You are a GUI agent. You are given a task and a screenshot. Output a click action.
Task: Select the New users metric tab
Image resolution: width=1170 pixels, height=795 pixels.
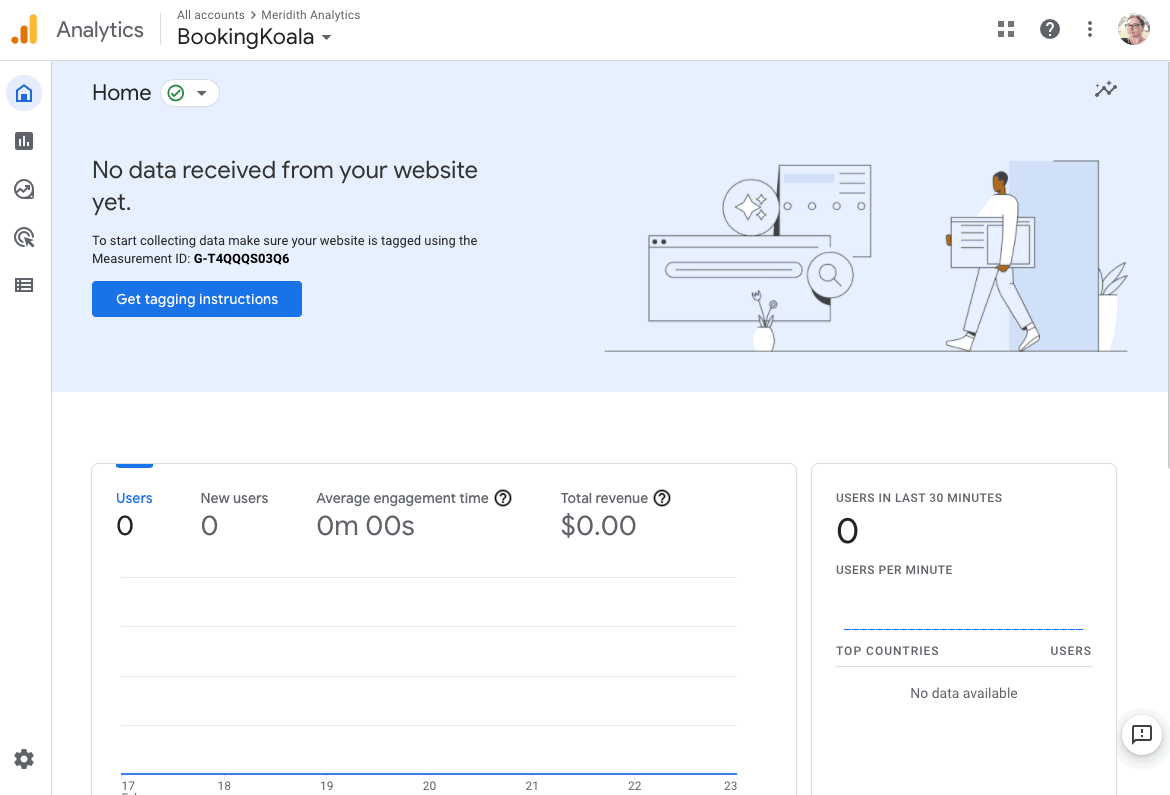234,498
